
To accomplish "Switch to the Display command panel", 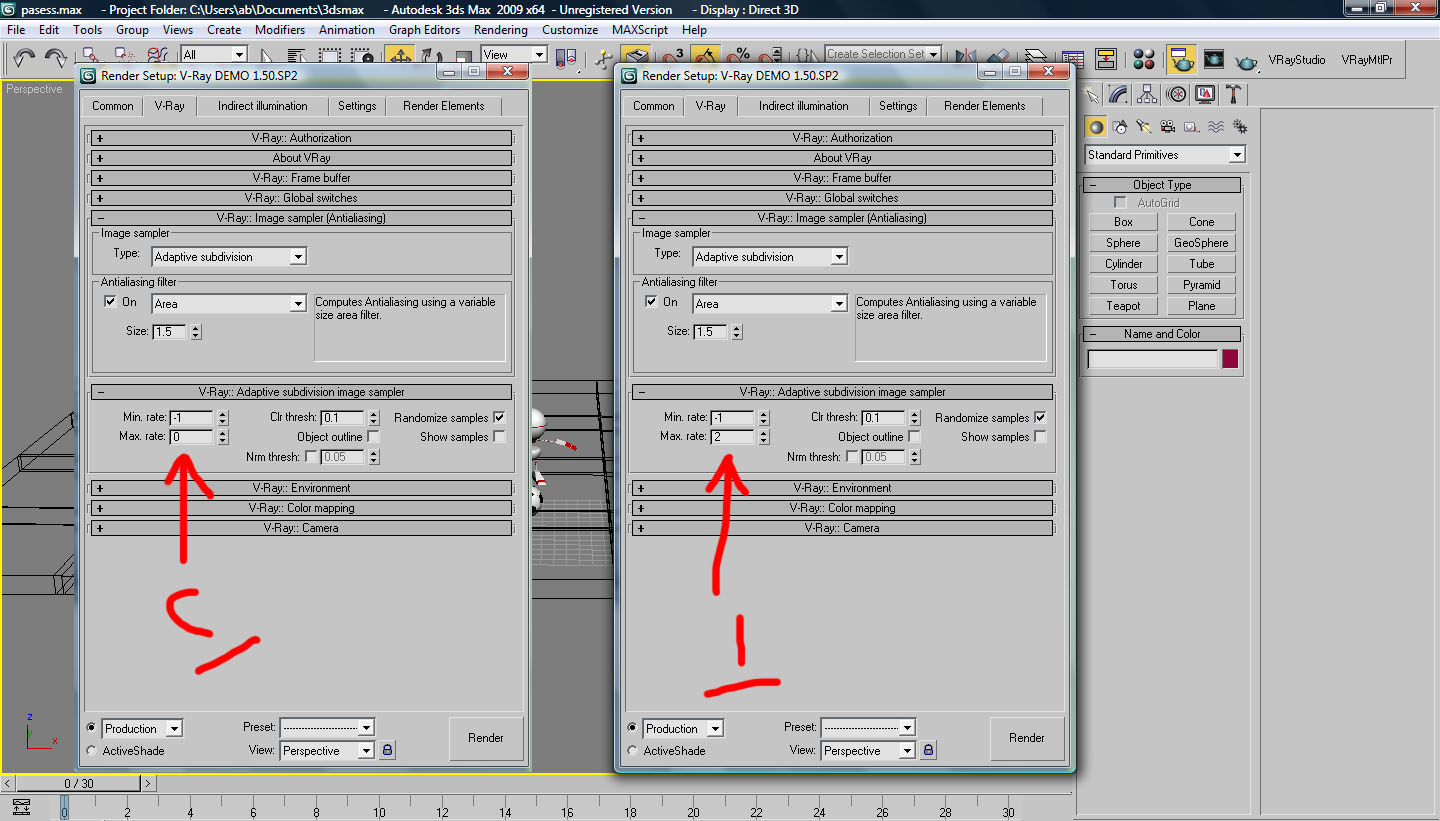I will [x=1205, y=95].
